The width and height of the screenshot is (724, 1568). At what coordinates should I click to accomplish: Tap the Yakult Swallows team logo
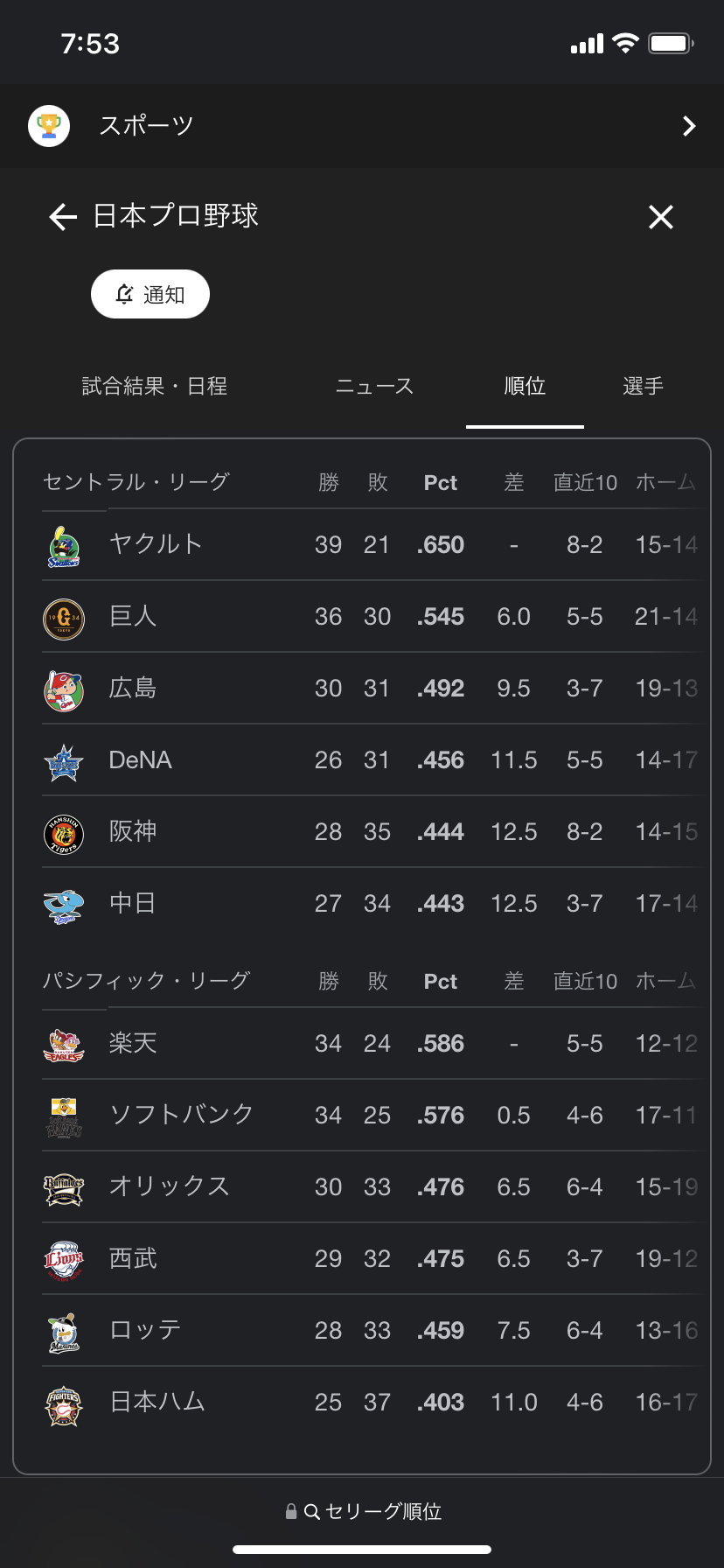64,547
